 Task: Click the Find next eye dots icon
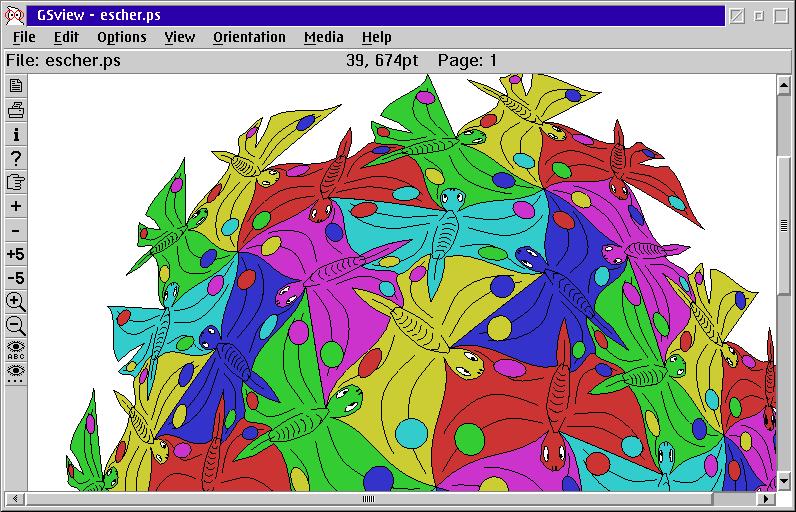coord(16,373)
